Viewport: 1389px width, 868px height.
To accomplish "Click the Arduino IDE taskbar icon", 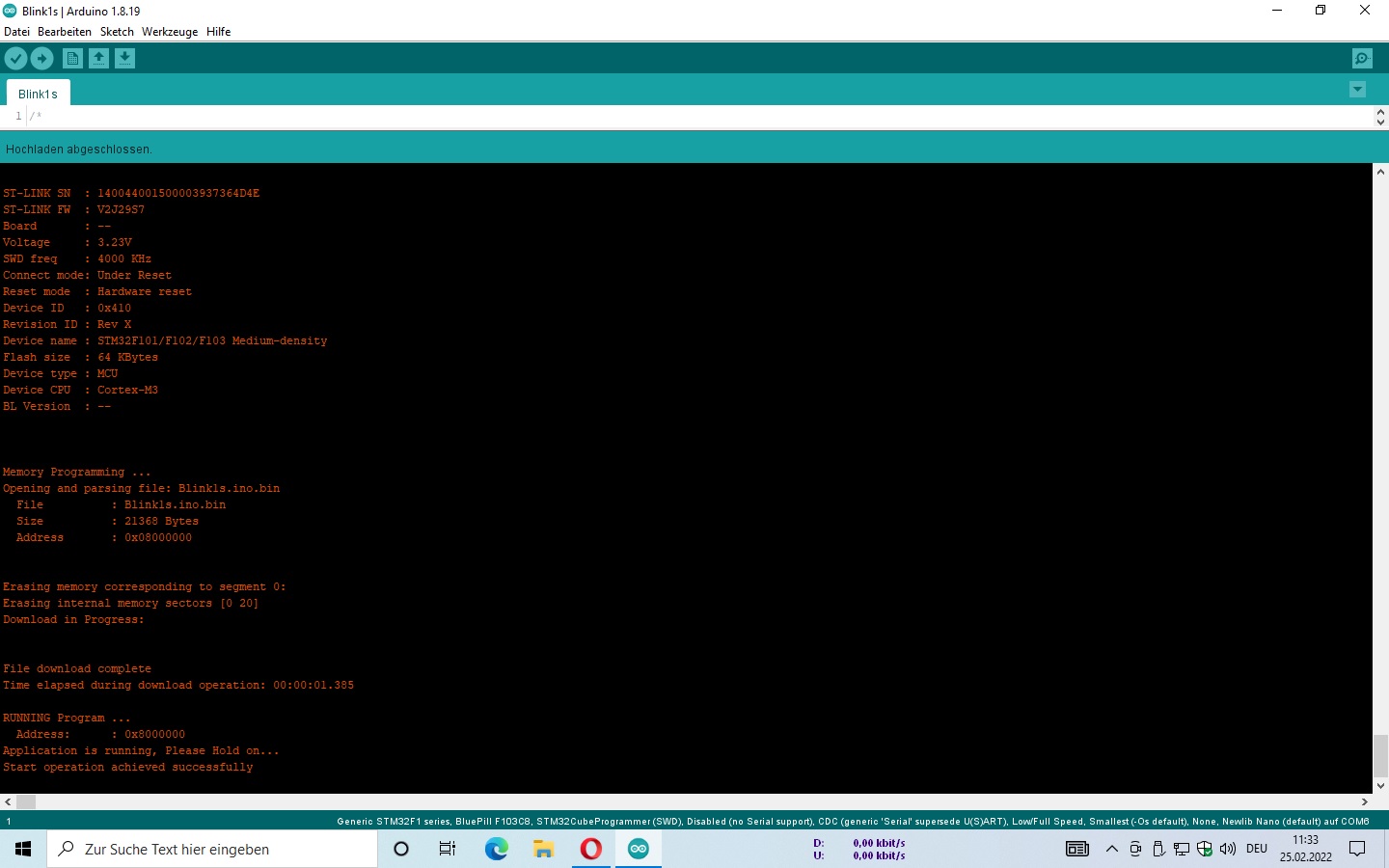I will (638, 849).
